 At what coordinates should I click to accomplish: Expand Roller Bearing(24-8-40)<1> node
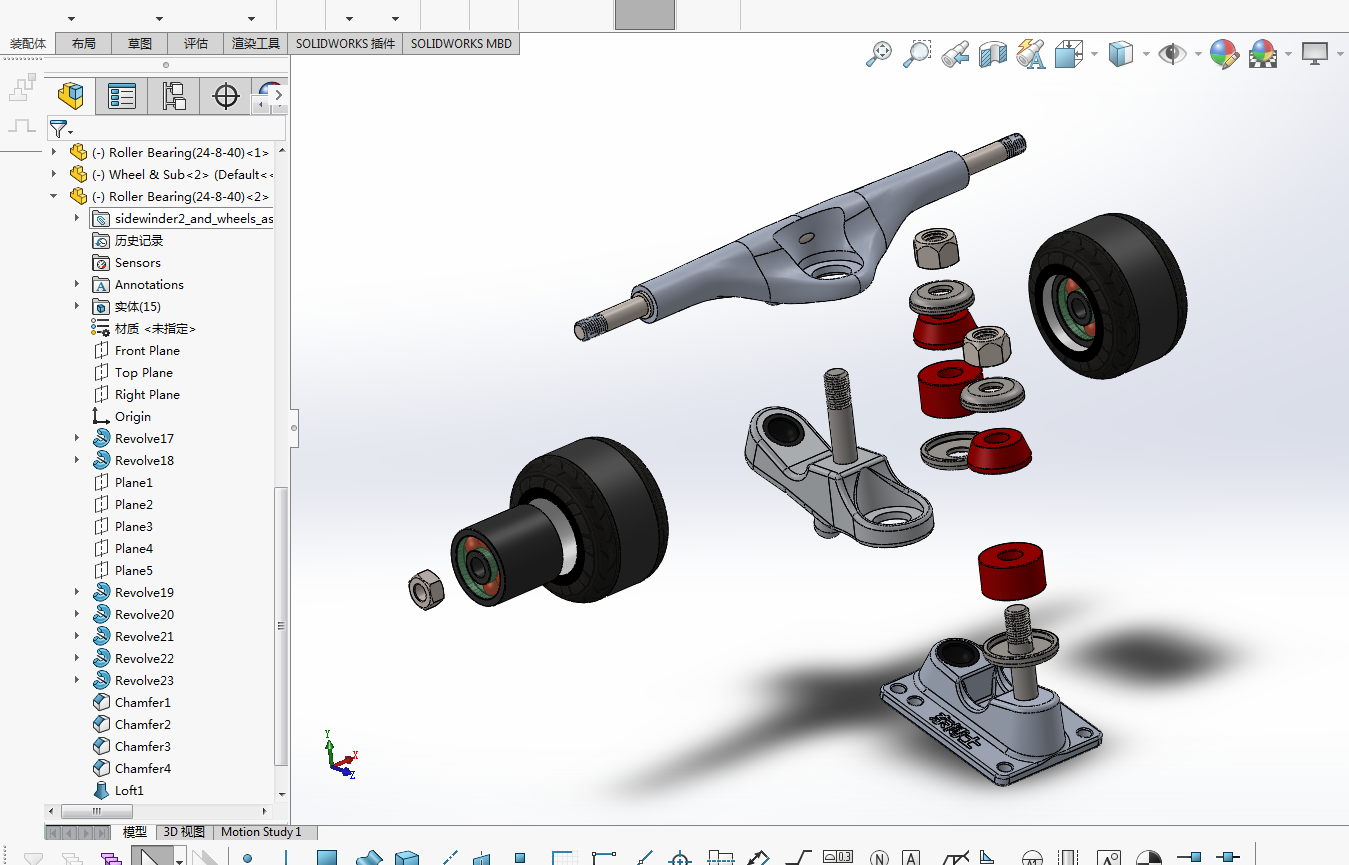pos(54,153)
